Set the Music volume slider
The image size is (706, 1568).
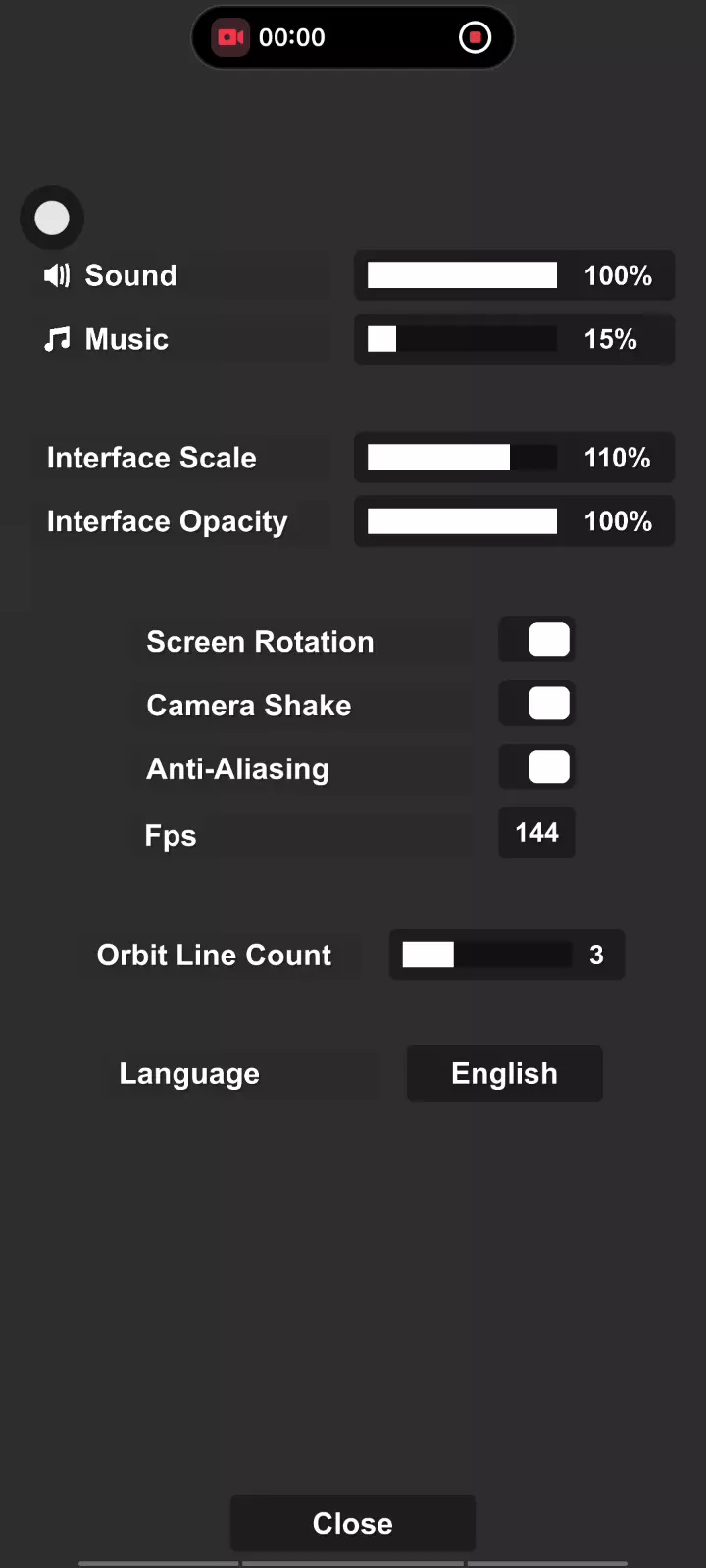pos(462,339)
